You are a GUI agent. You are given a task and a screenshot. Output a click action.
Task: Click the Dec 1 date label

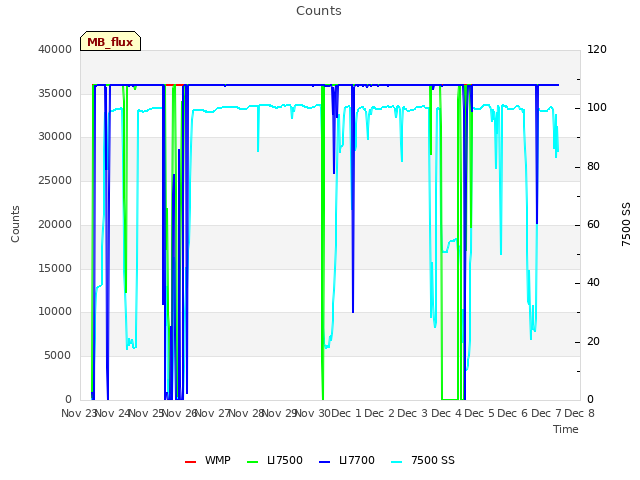[347, 413]
